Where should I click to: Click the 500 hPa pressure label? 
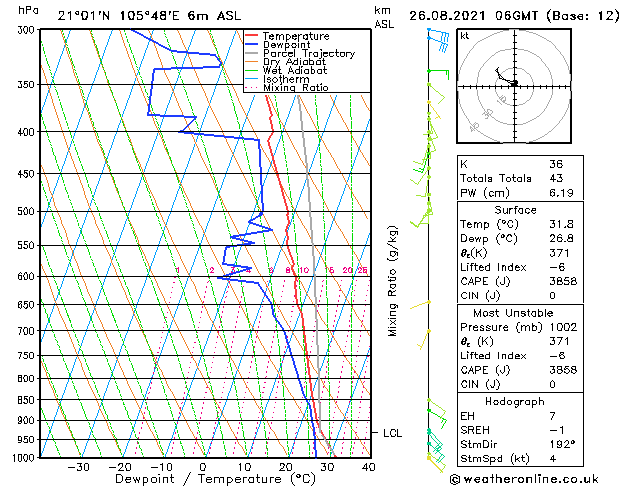click(x=26, y=211)
